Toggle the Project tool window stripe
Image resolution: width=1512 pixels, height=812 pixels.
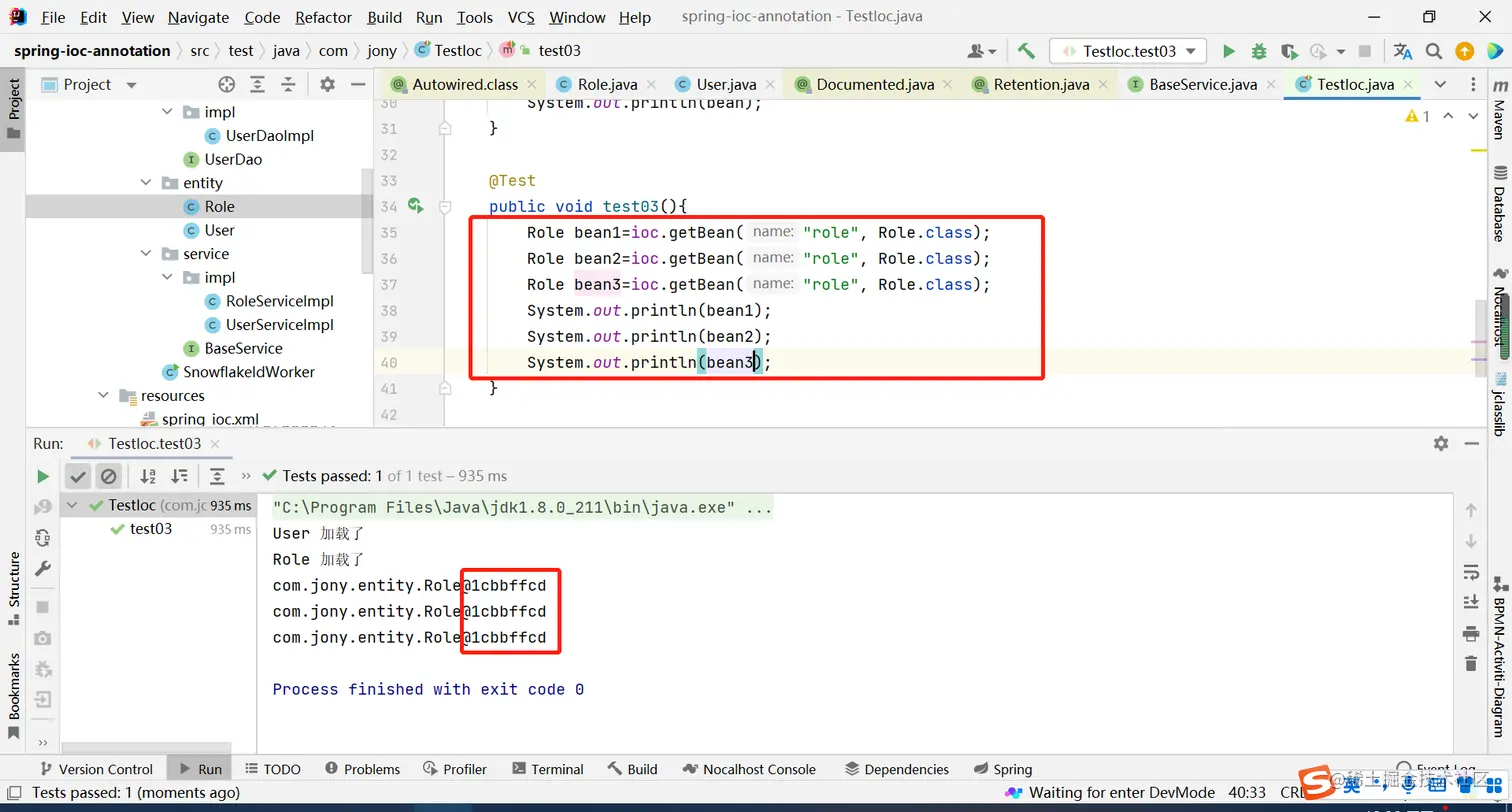click(x=13, y=110)
